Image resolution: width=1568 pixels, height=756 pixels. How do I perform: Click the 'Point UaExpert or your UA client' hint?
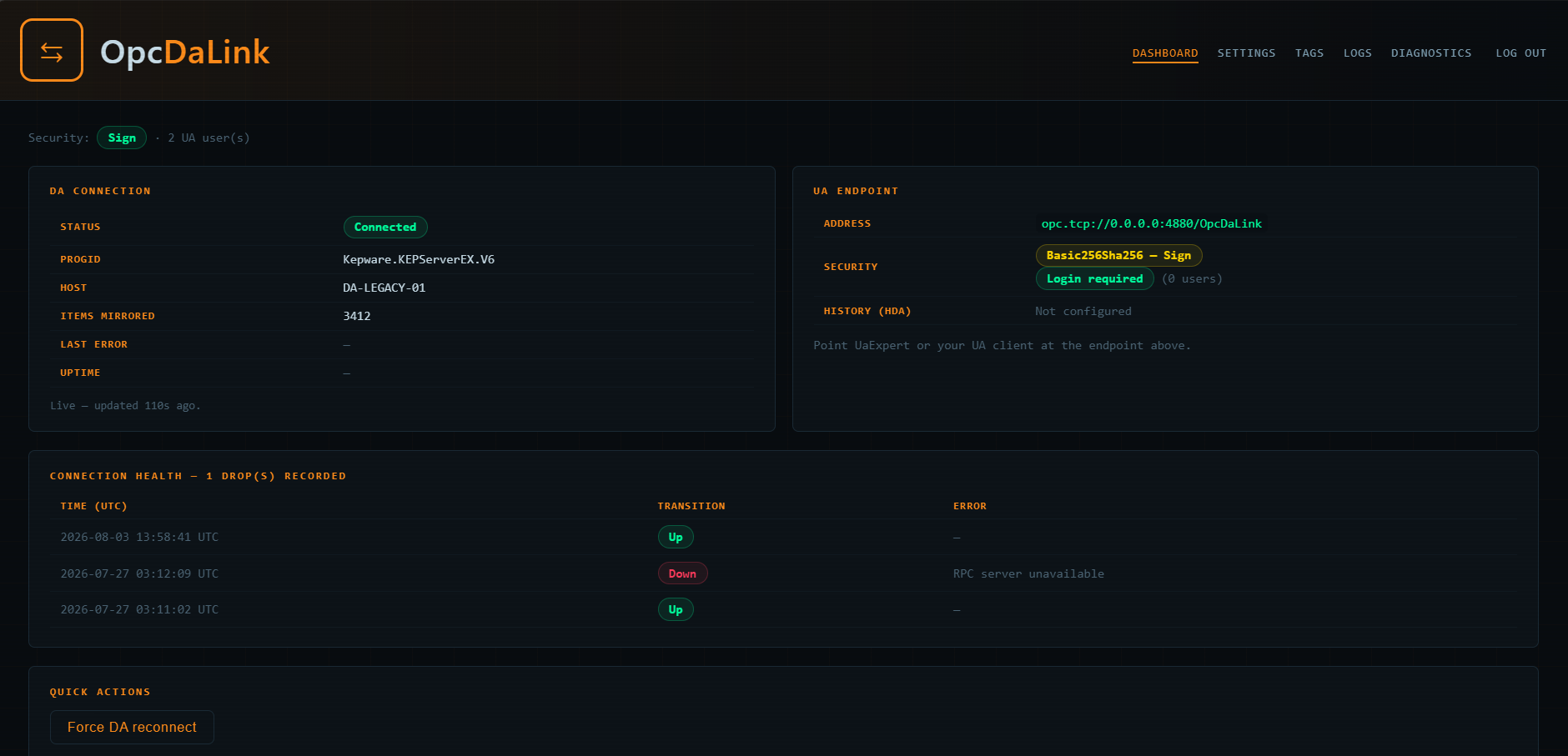click(1002, 345)
